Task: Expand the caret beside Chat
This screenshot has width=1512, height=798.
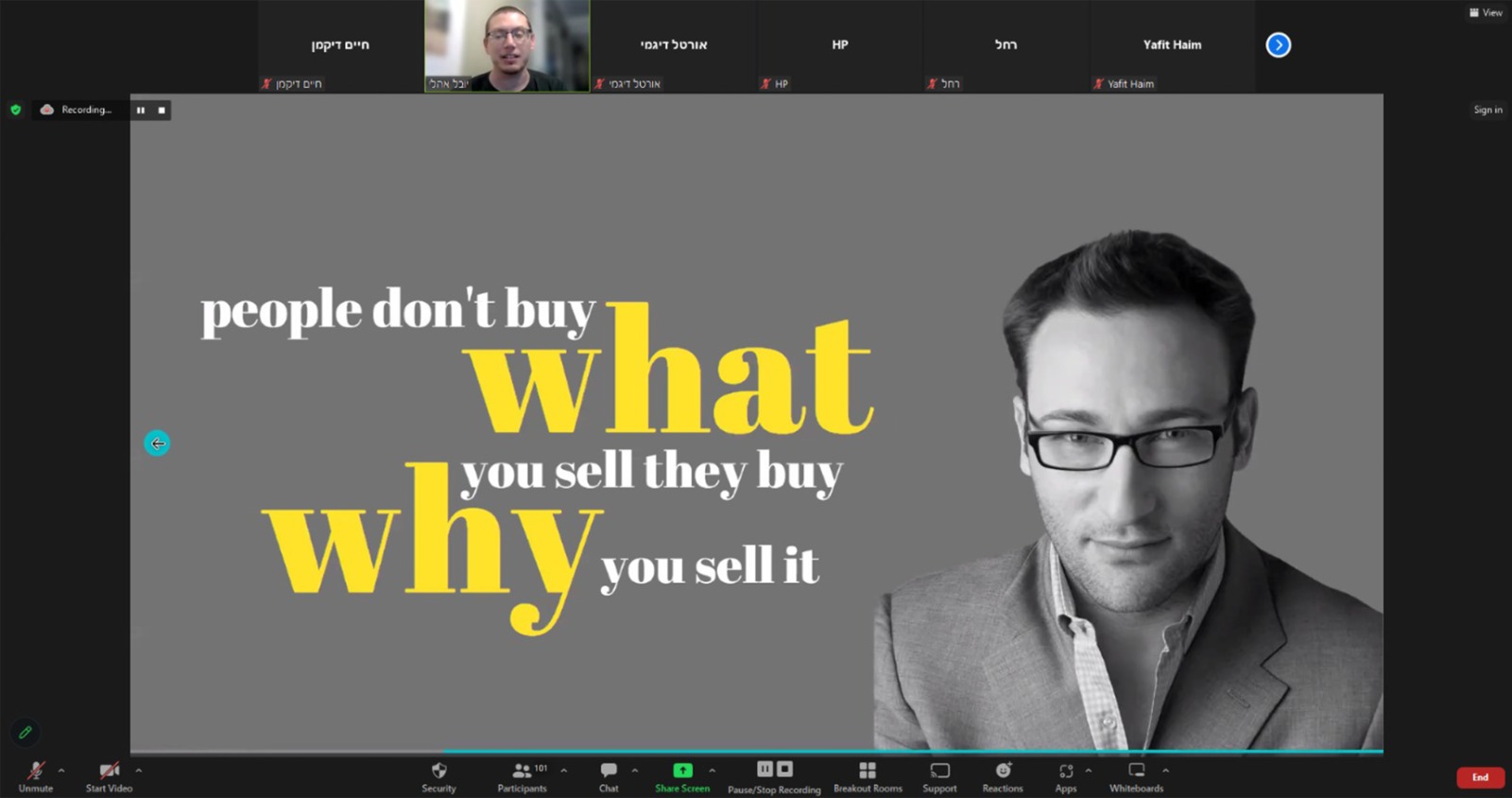Action: click(x=635, y=771)
